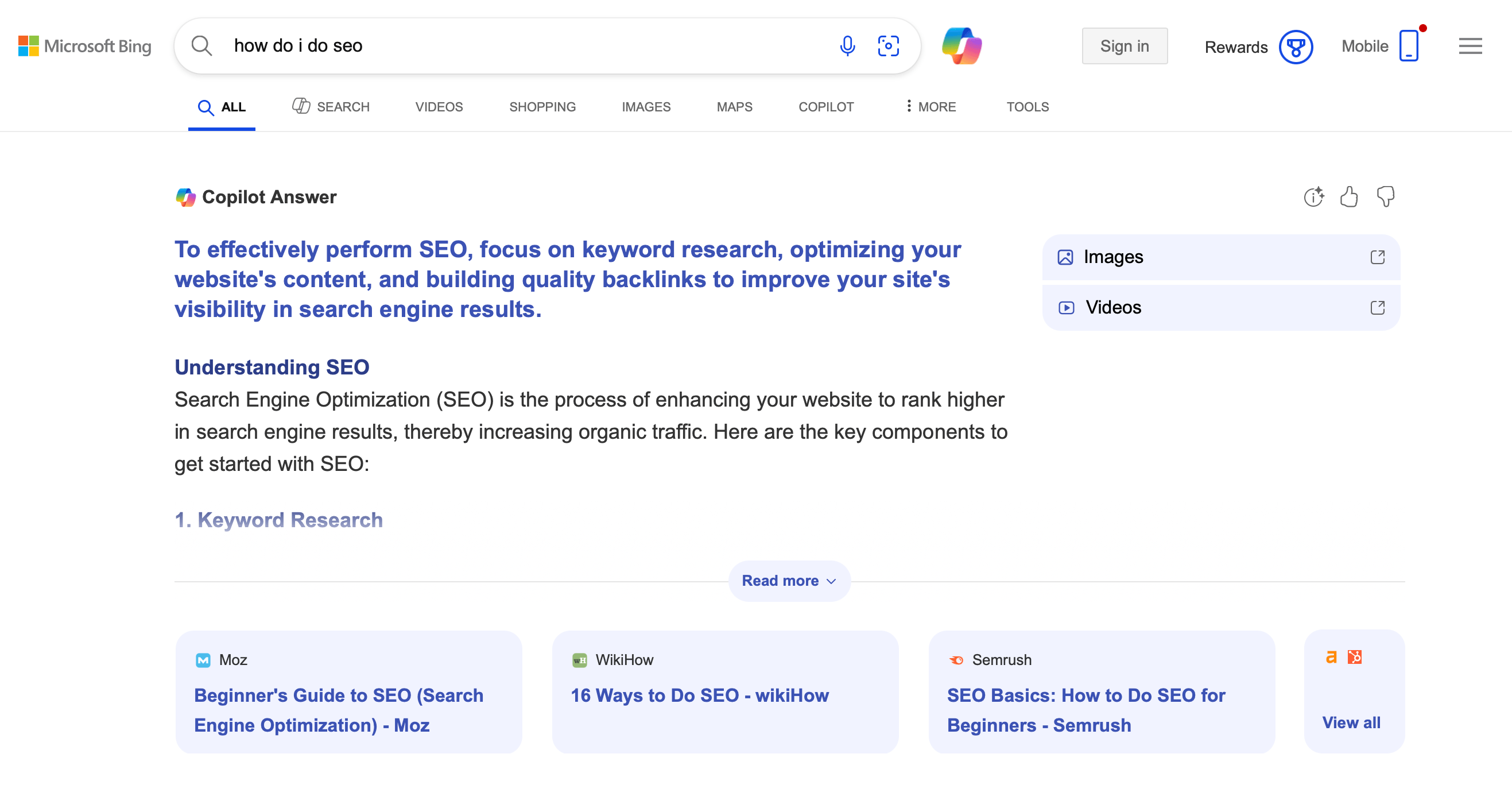This screenshot has width=1512, height=804.
Task: Click the Mobile phone icon
Action: 1408,46
